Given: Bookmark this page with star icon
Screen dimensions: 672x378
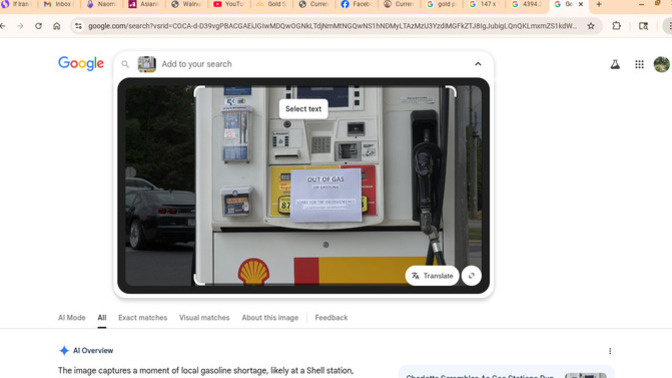Looking at the screenshot, I should pos(591,26).
